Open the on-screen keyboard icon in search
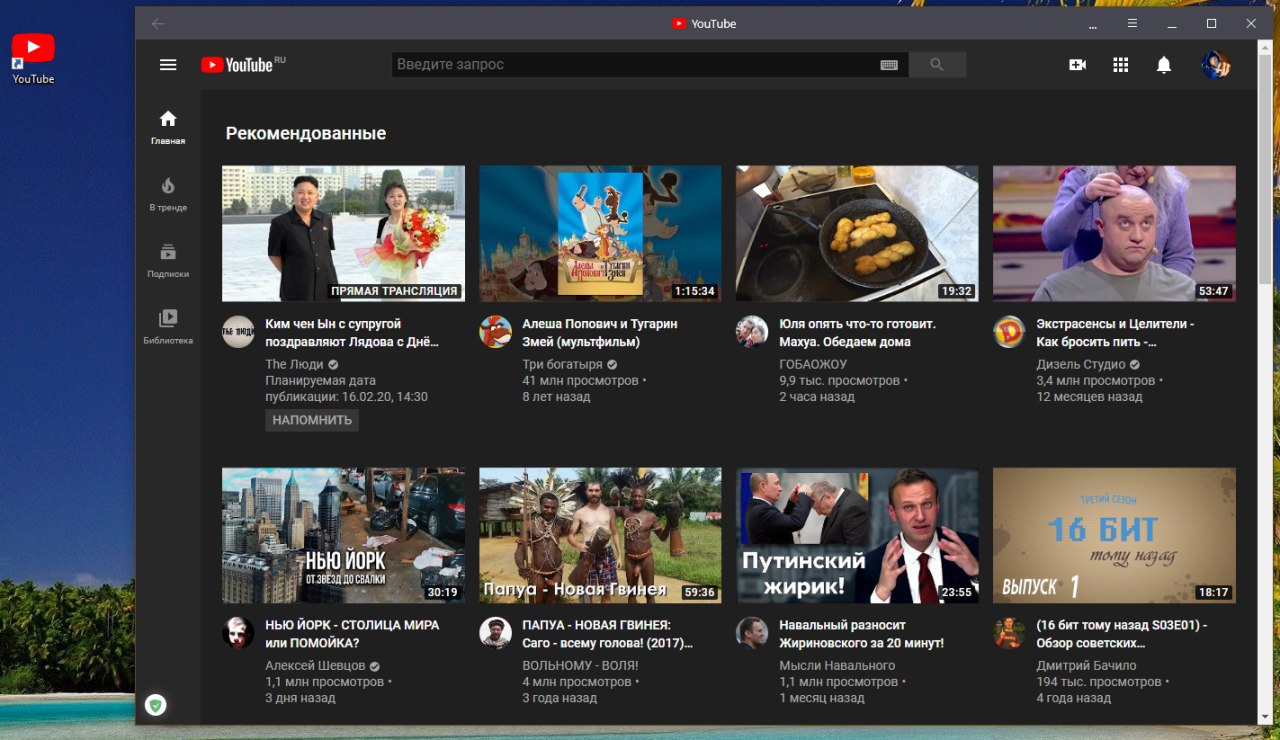The image size is (1280, 740). click(889, 64)
